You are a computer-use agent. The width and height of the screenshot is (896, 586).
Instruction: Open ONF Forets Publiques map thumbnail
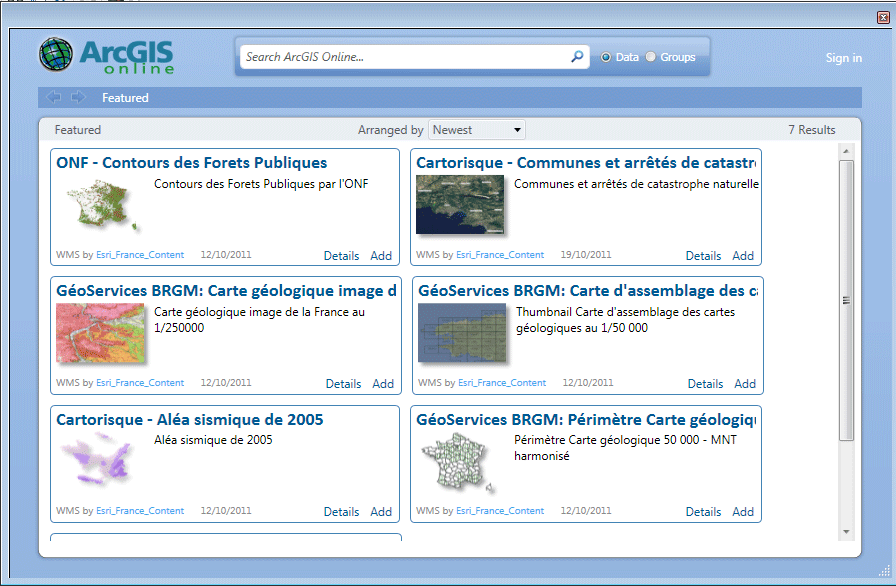(x=100, y=204)
